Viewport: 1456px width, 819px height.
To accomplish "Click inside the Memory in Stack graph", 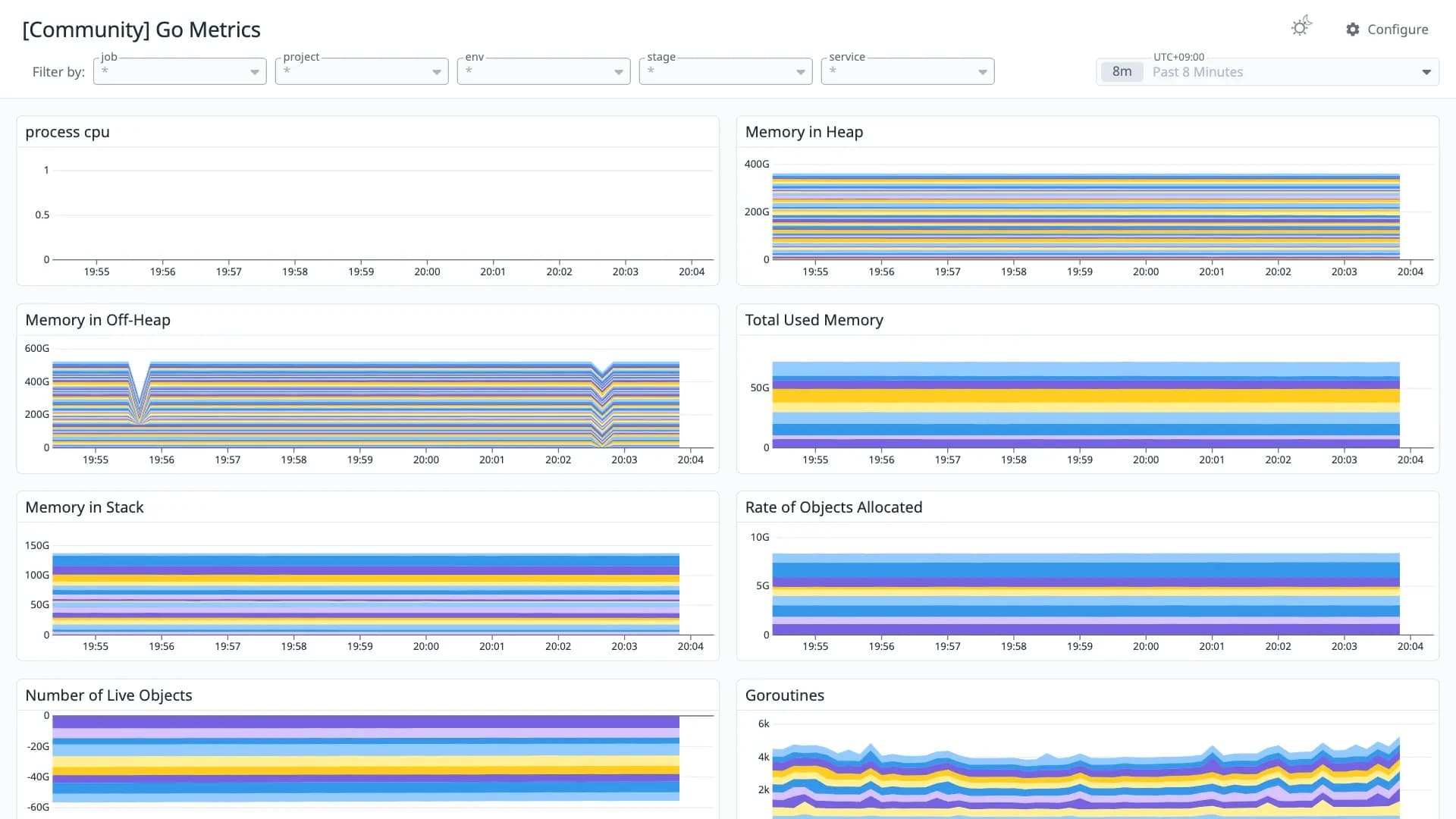I will (366, 594).
